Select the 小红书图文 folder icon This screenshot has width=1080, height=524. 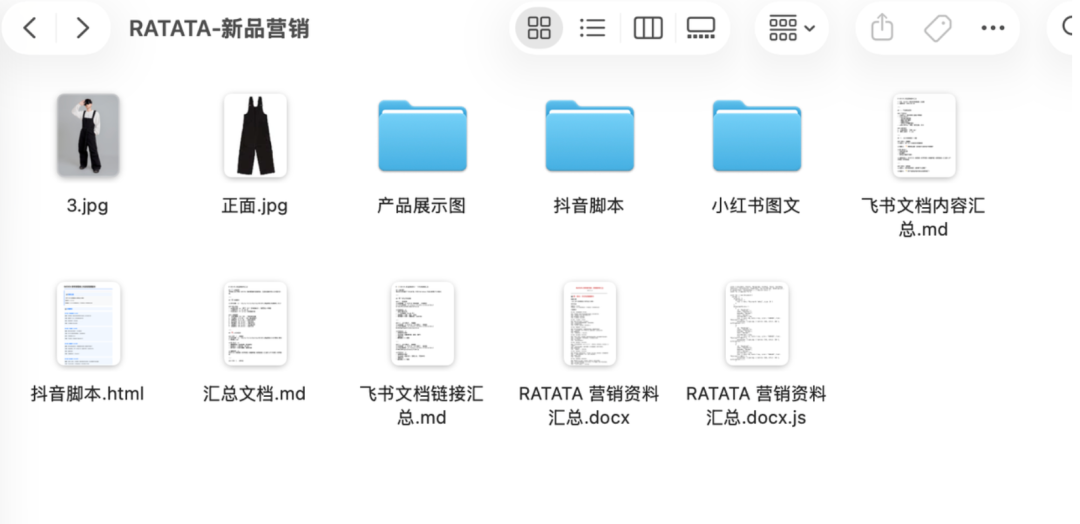coord(756,136)
